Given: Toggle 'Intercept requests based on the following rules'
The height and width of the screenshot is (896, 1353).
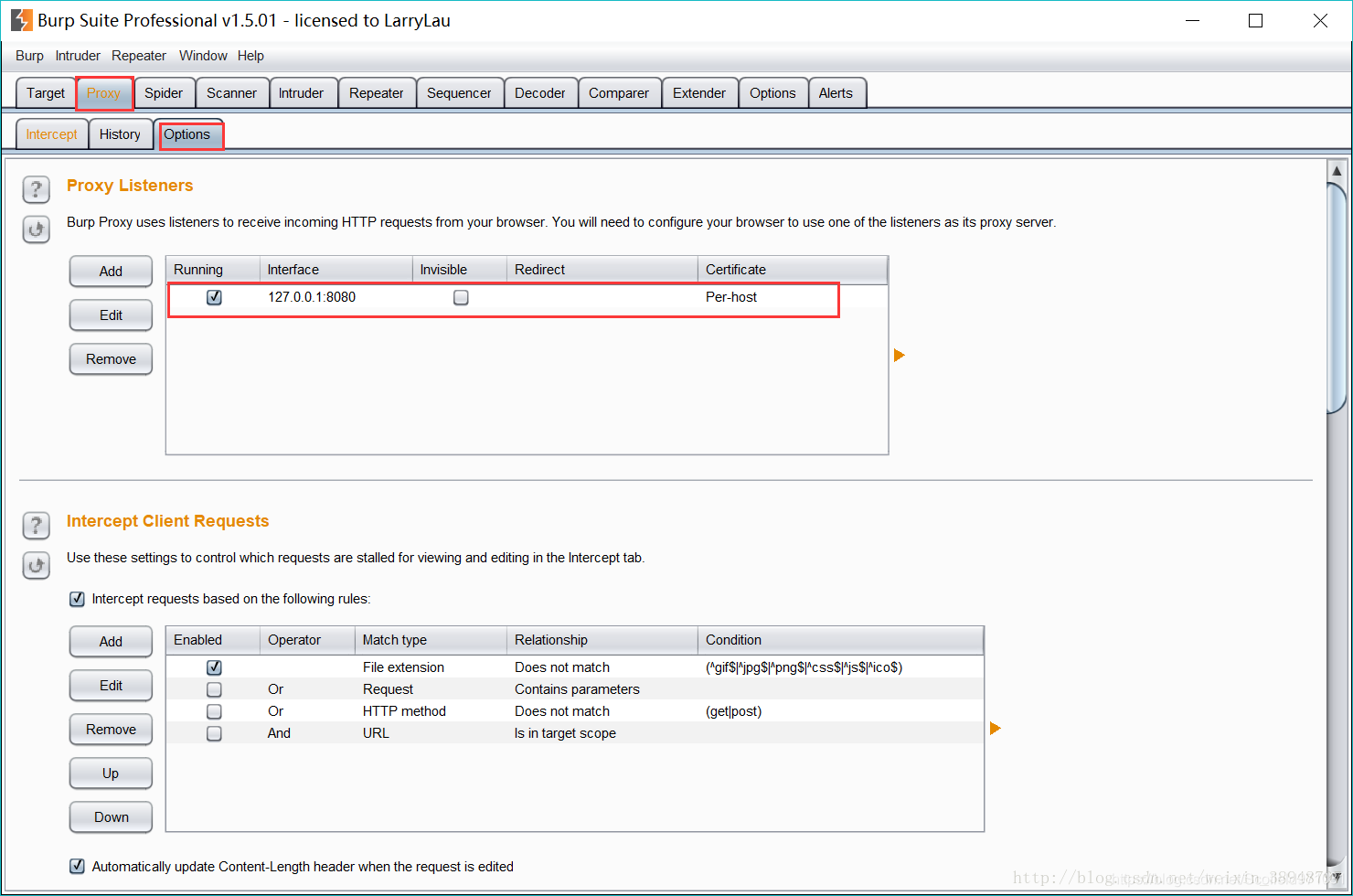Looking at the screenshot, I should [78, 599].
